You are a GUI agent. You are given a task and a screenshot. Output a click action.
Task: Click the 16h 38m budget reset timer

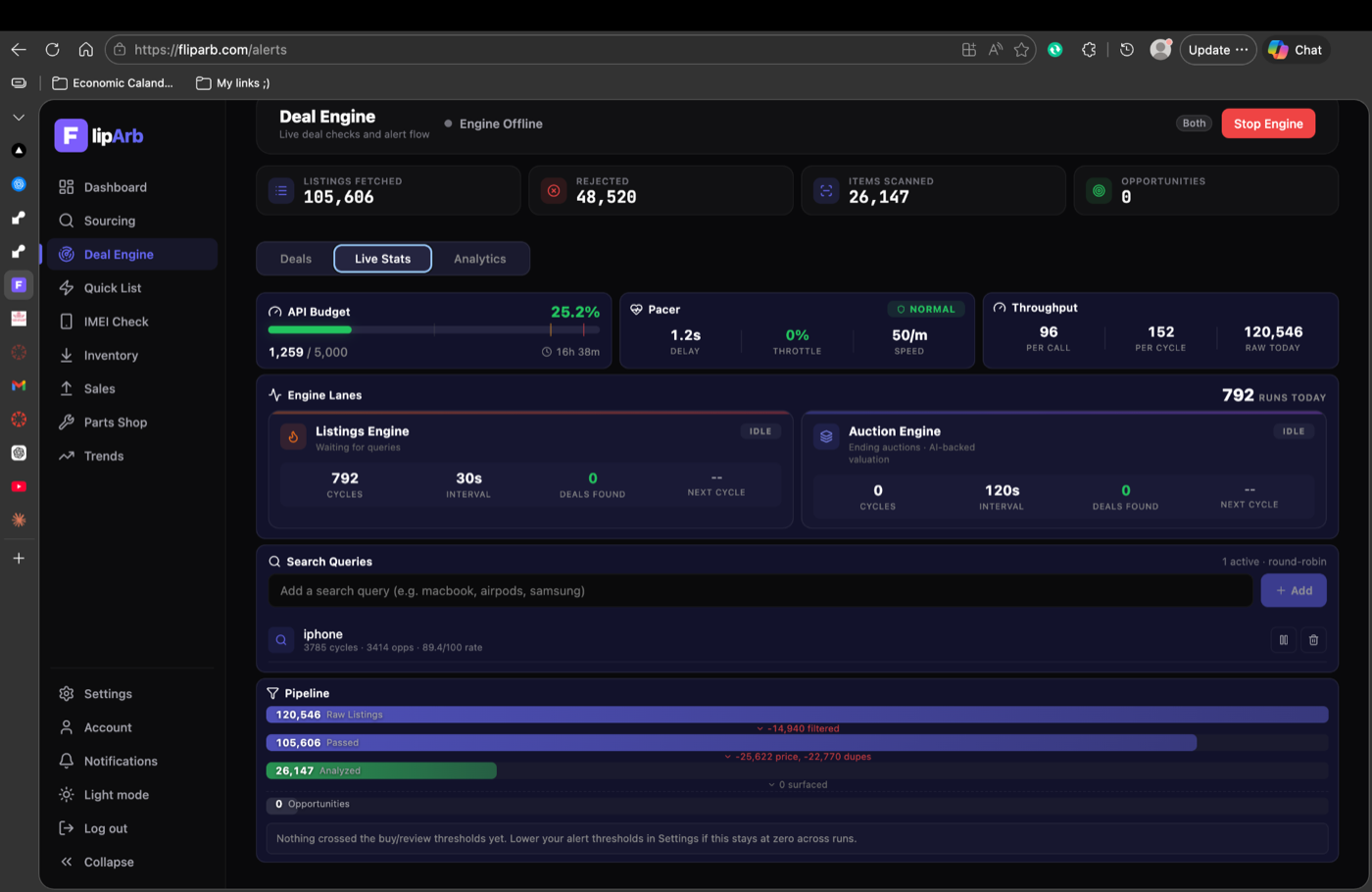(x=570, y=352)
